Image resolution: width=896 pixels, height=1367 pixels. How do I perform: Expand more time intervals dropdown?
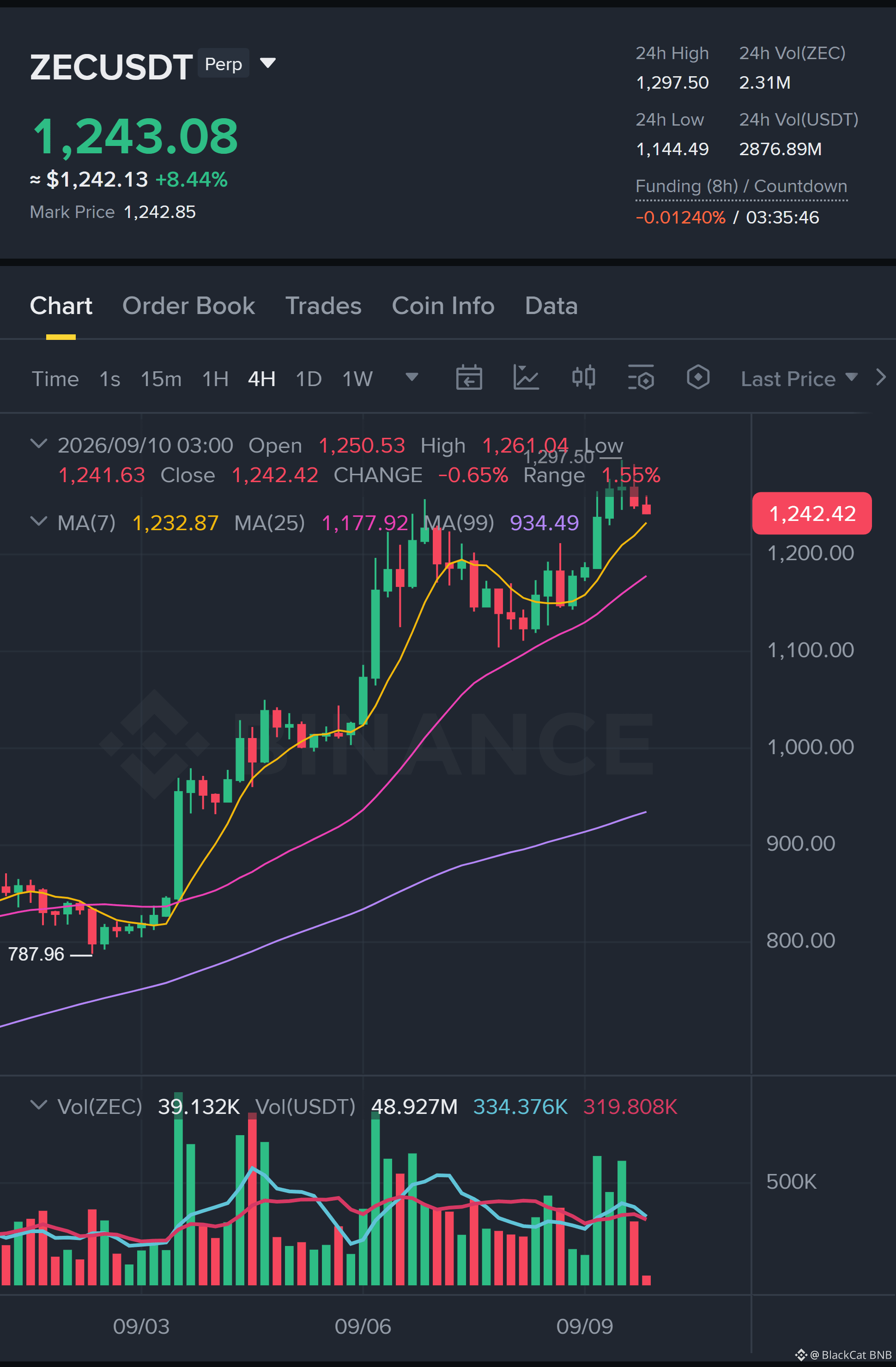click(x=411, y=377)
